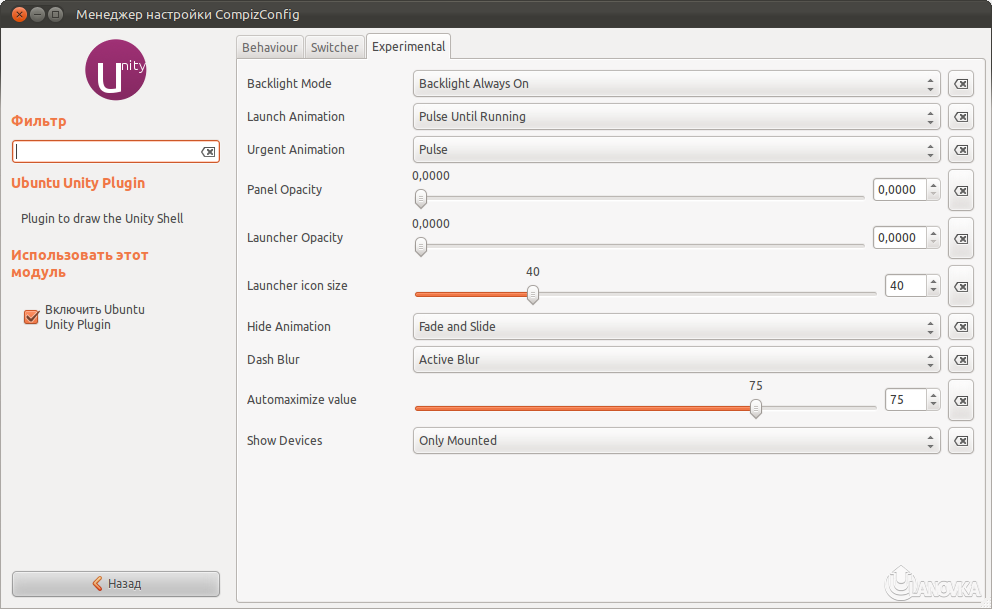Reset the Backlight Mode setting
The width and height of the screenshot is (992, 609).
pyautogui.click(x=960, y=84)
